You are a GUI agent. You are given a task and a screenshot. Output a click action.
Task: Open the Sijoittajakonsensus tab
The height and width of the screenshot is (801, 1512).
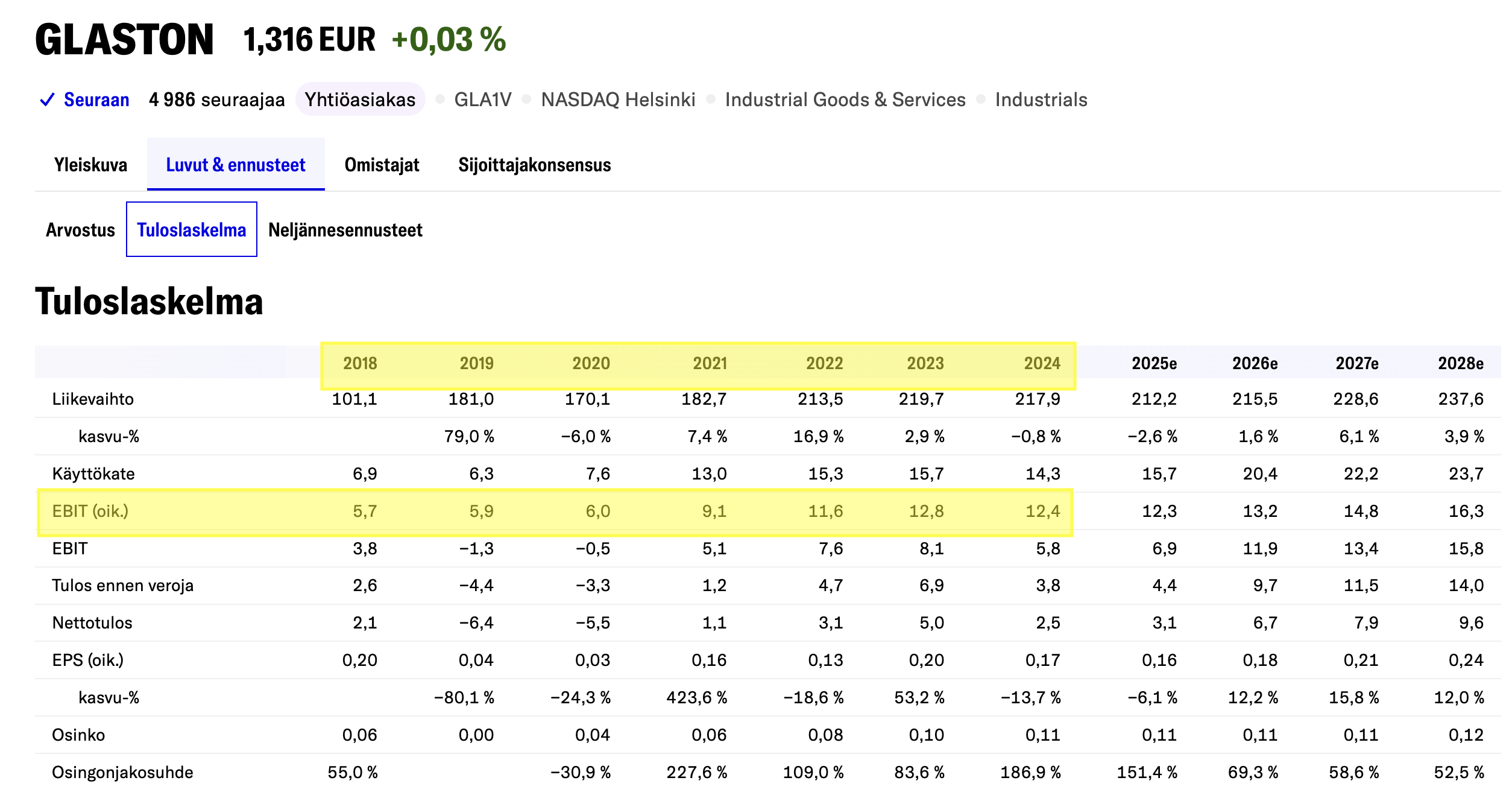click(x=534, y=165)
